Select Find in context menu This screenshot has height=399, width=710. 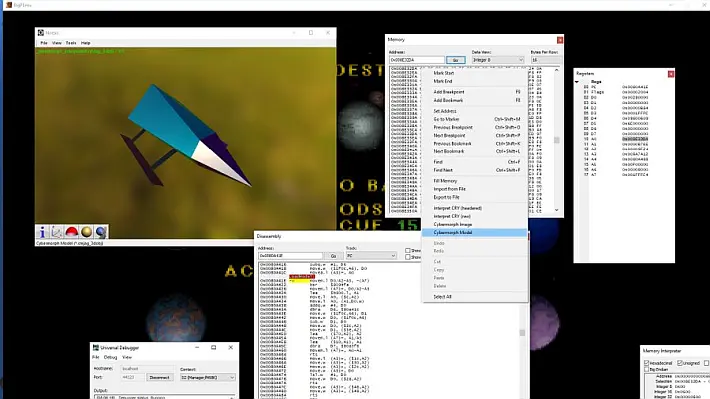(x=474, y=162)
